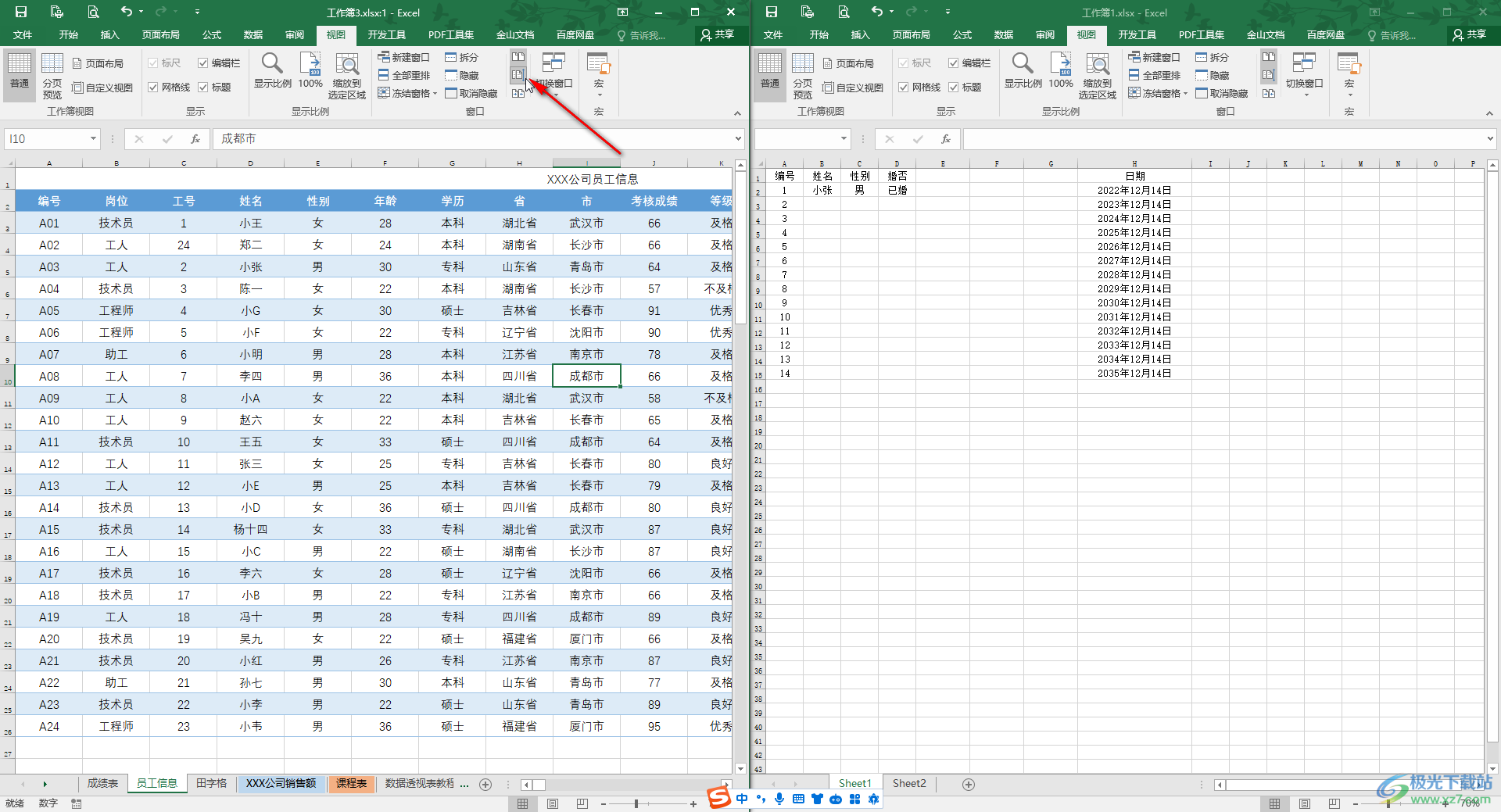
Task: Open 成绩表 sheet tab
Action: tap(102, 783)
